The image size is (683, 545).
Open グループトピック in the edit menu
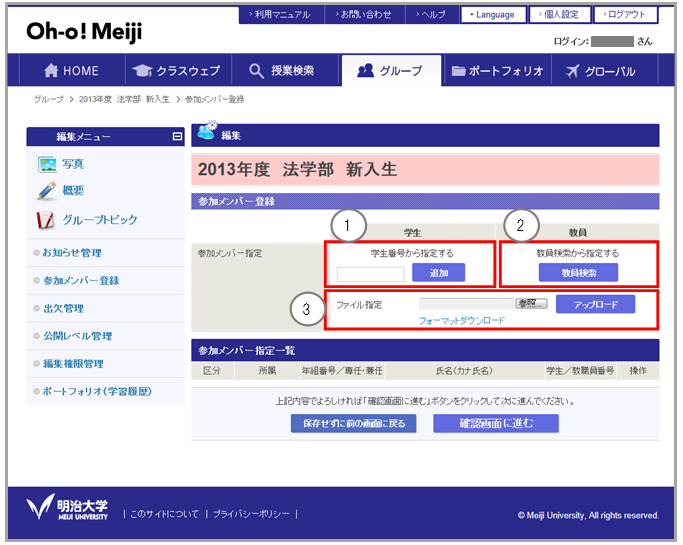100,220
